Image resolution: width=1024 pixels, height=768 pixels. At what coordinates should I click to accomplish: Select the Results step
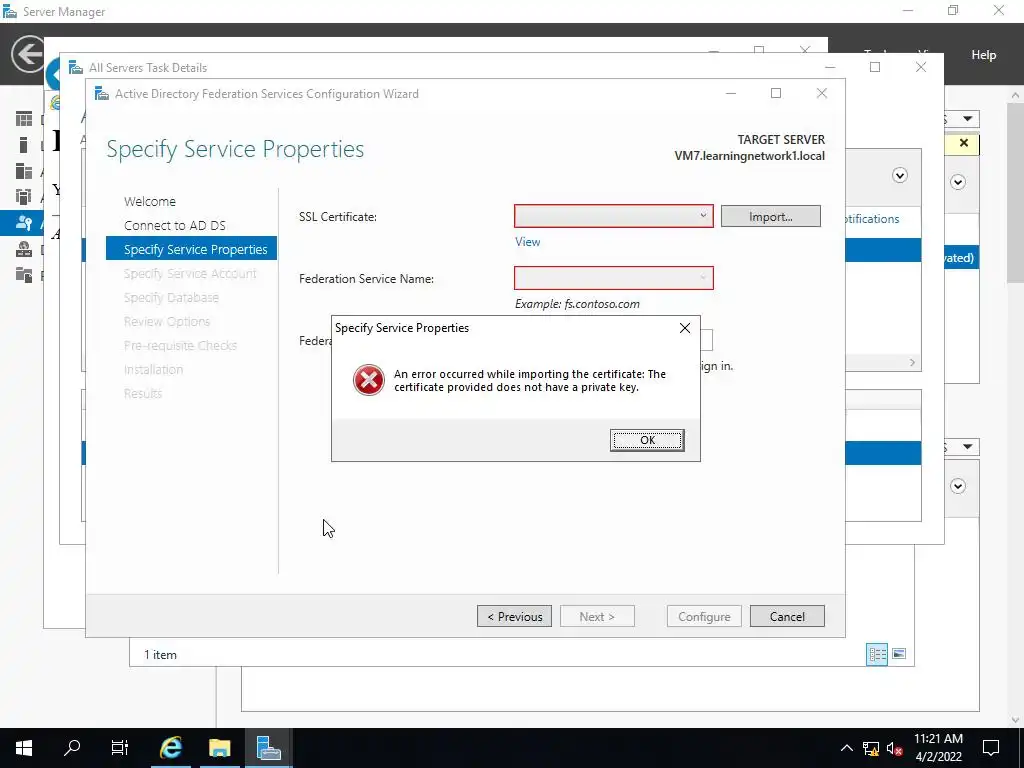(142, 393)
